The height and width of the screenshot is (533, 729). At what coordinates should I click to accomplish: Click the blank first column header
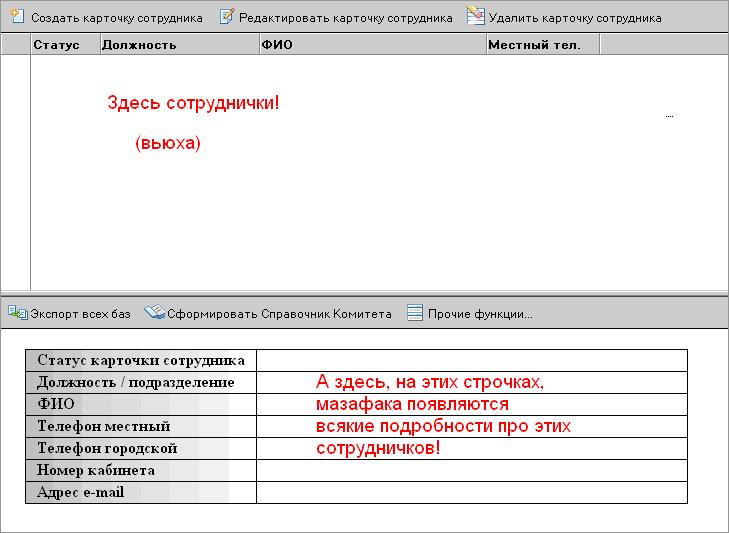(x=15, y=44)
